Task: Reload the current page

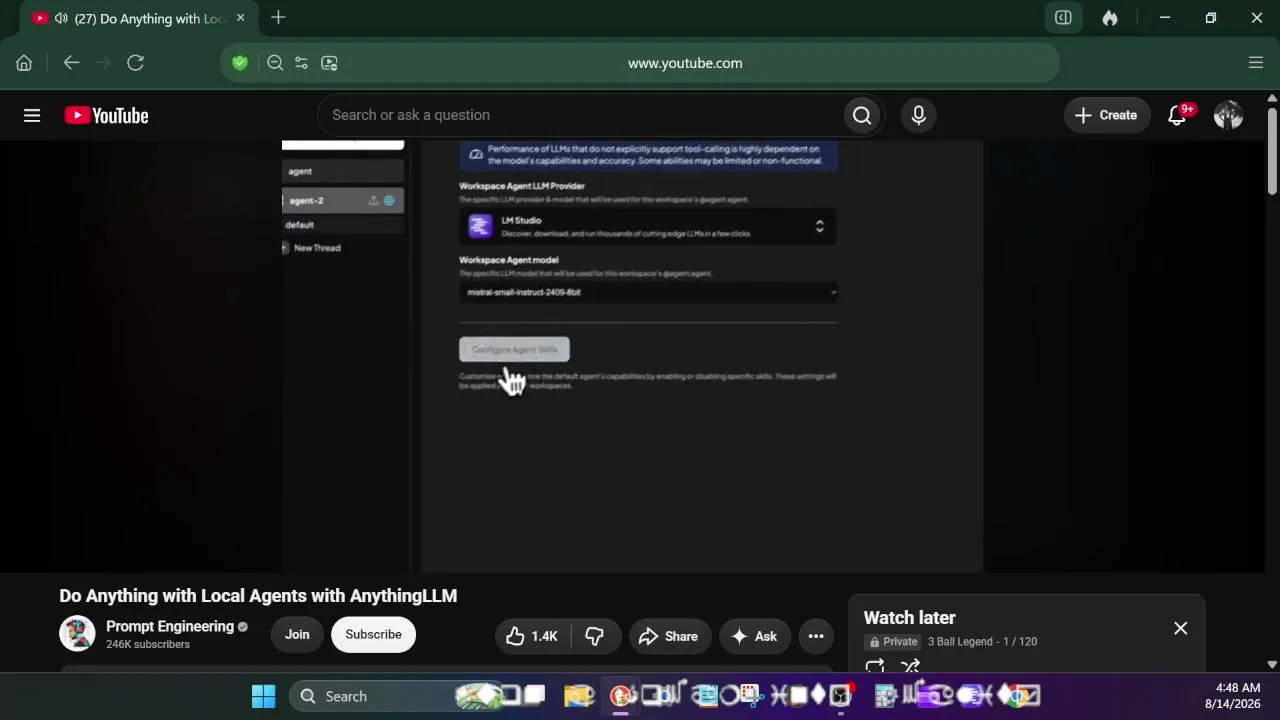Action: [135, 63]
